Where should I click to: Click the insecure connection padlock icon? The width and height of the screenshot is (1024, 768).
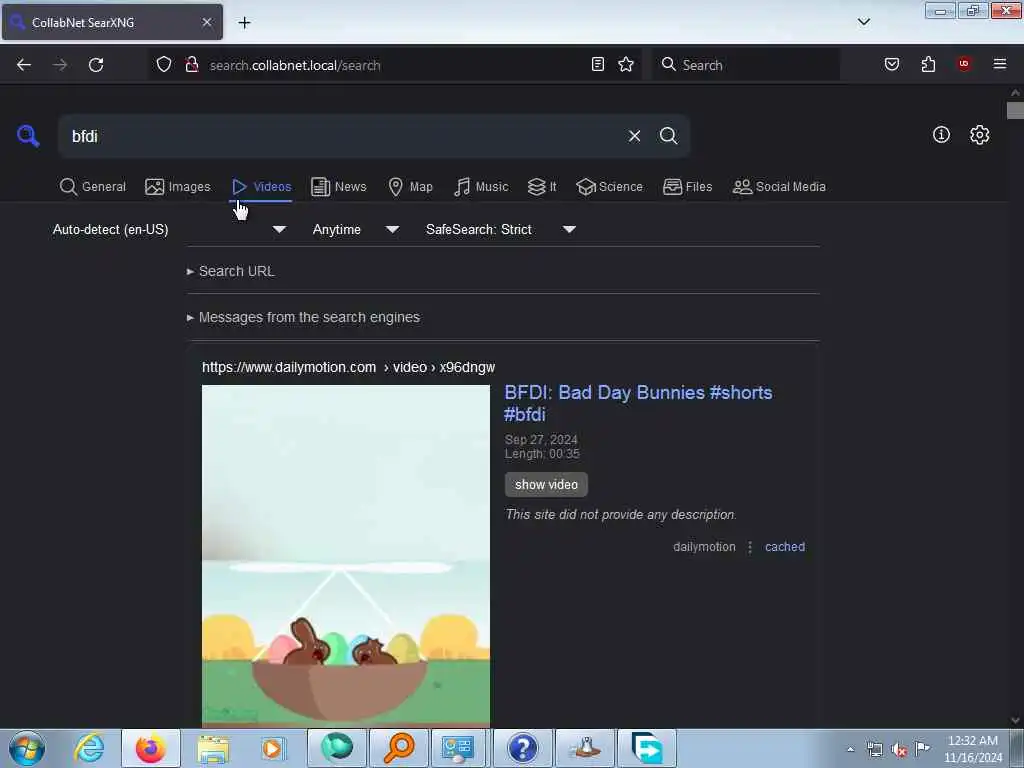[192, 65]
